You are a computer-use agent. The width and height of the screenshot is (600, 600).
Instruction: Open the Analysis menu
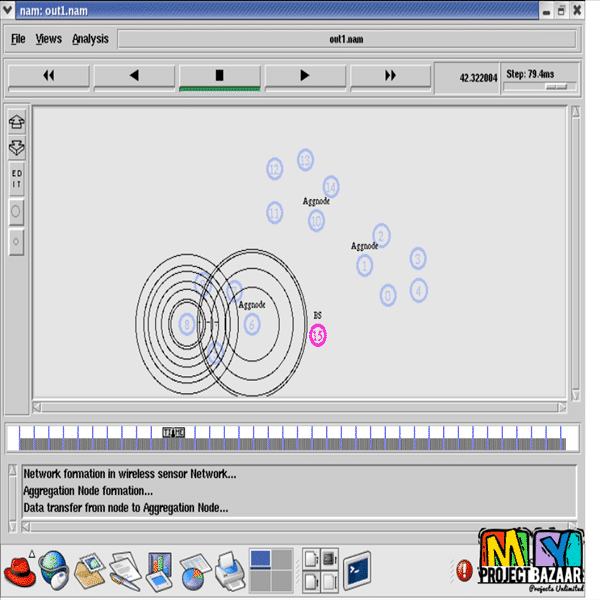[x=90, y=39]
